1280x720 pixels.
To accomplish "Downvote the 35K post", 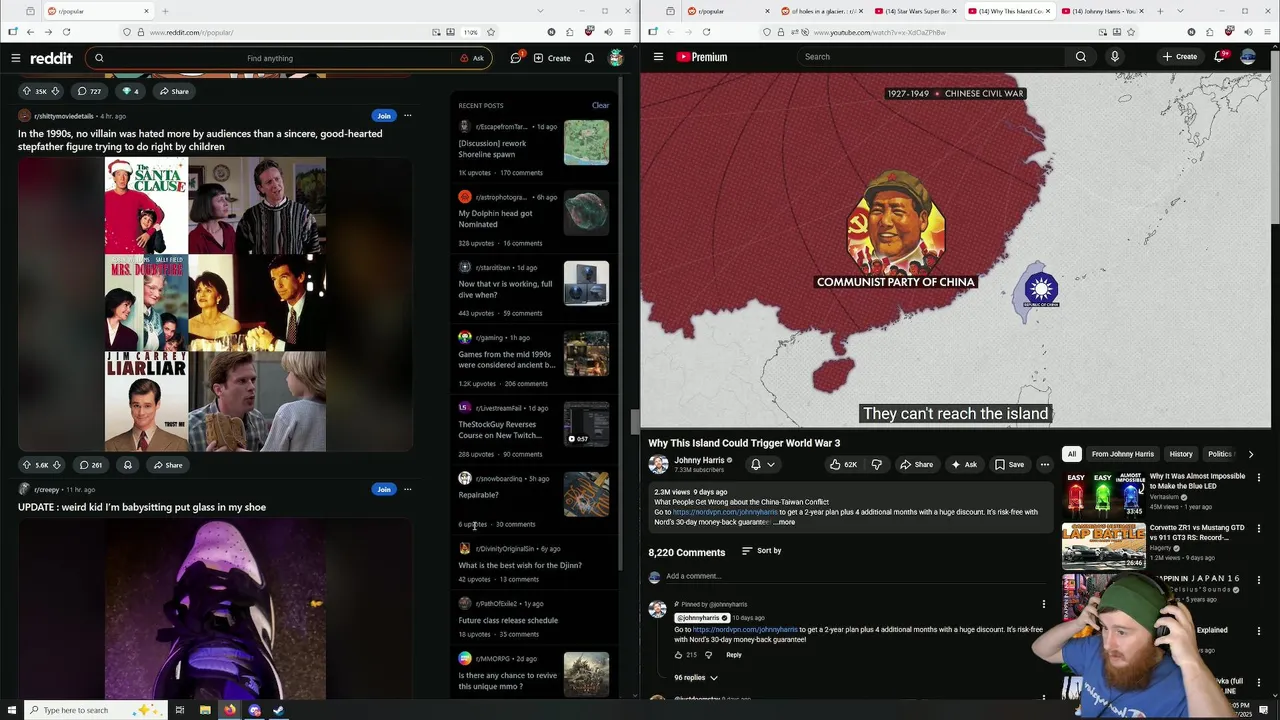I will 55,91.
